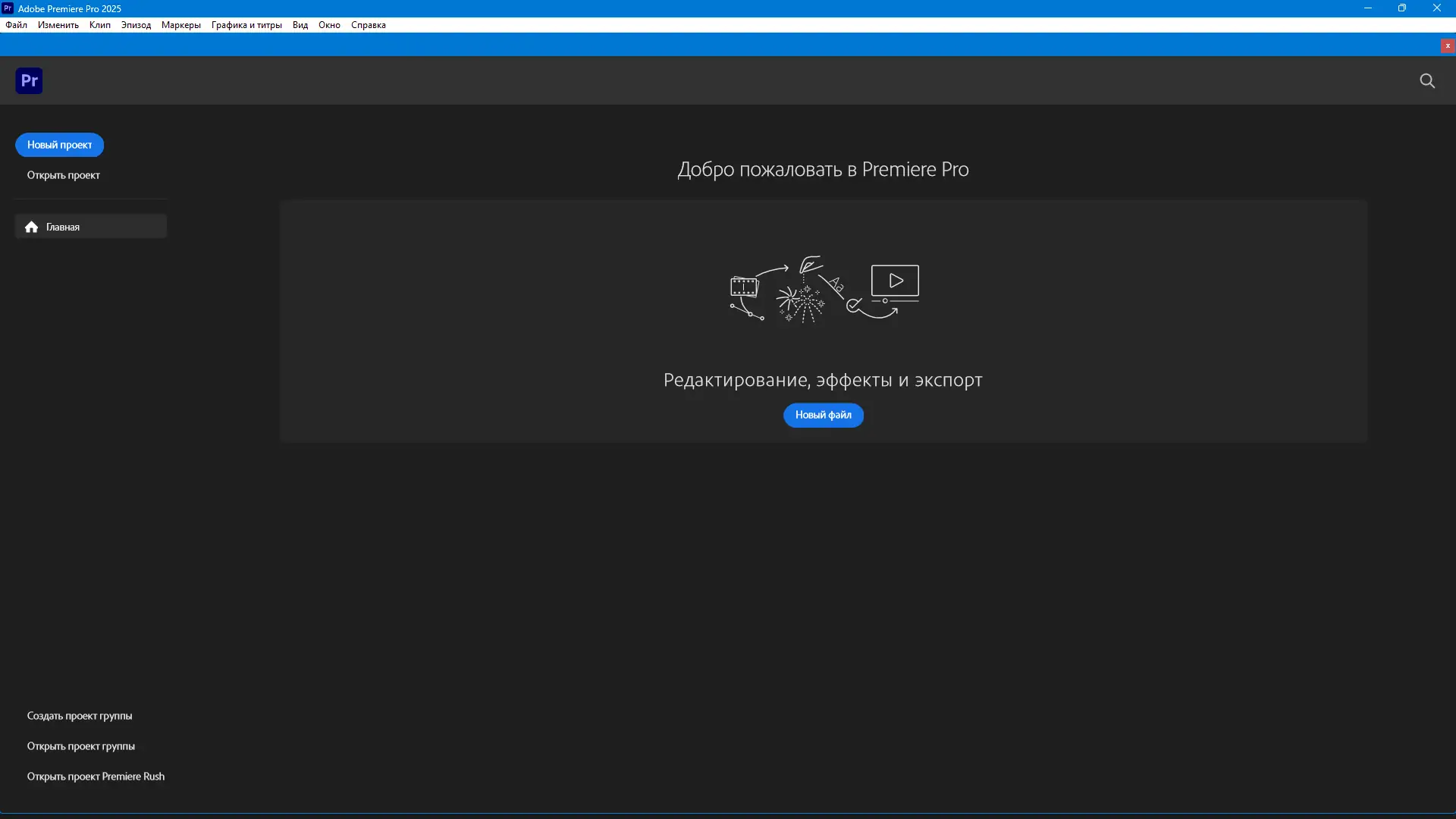Open the Изменить menu

[x=58, y=25]
